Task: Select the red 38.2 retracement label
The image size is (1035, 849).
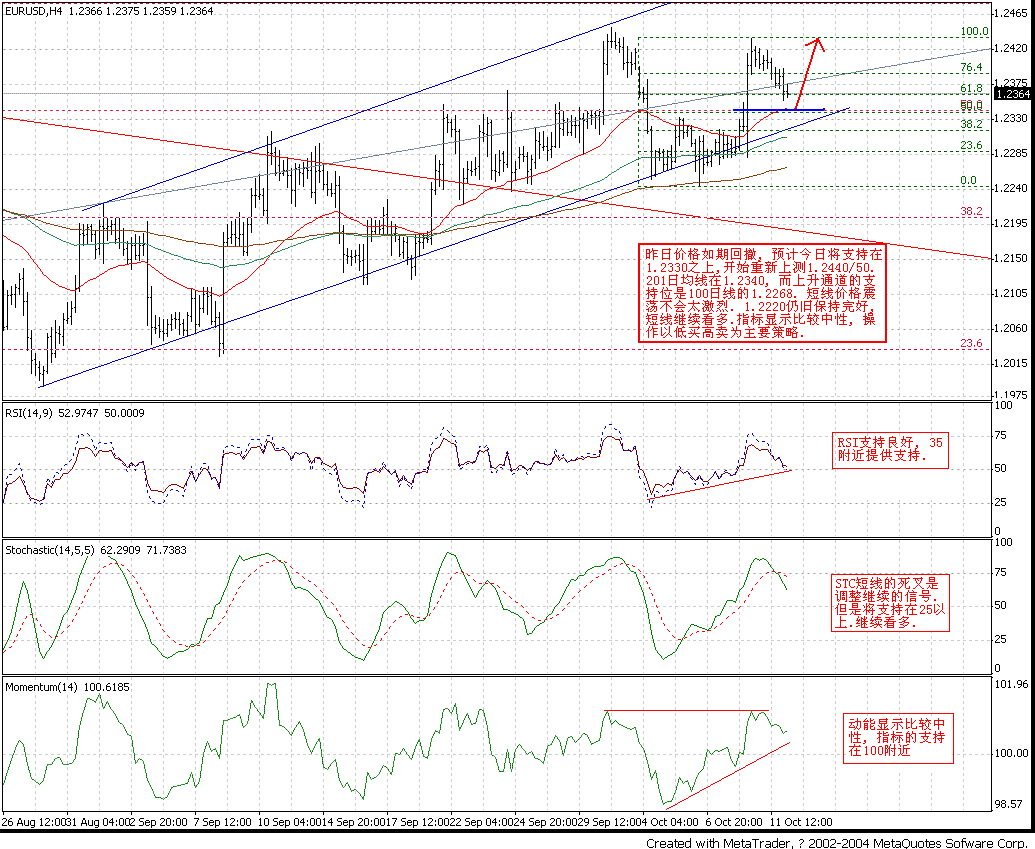Action: (x=971, y=211)
